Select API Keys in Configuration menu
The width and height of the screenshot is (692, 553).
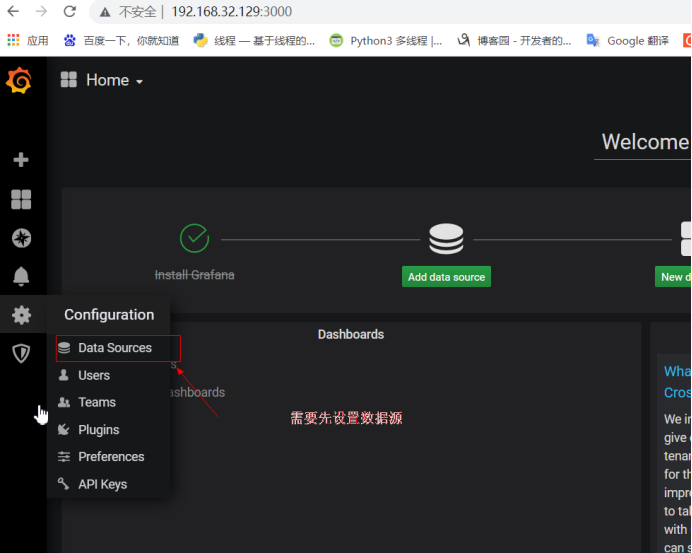tap(109, 484)
